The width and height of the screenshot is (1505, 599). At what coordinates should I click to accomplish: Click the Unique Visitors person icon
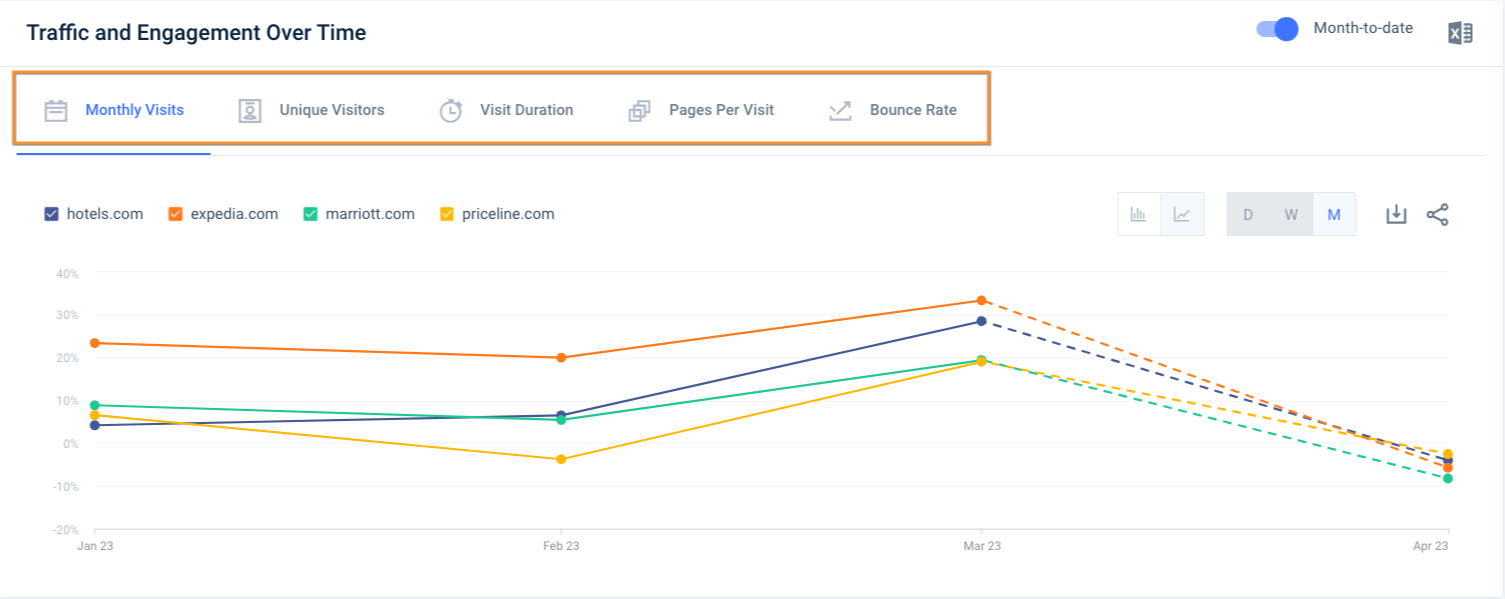pos(250,110)
